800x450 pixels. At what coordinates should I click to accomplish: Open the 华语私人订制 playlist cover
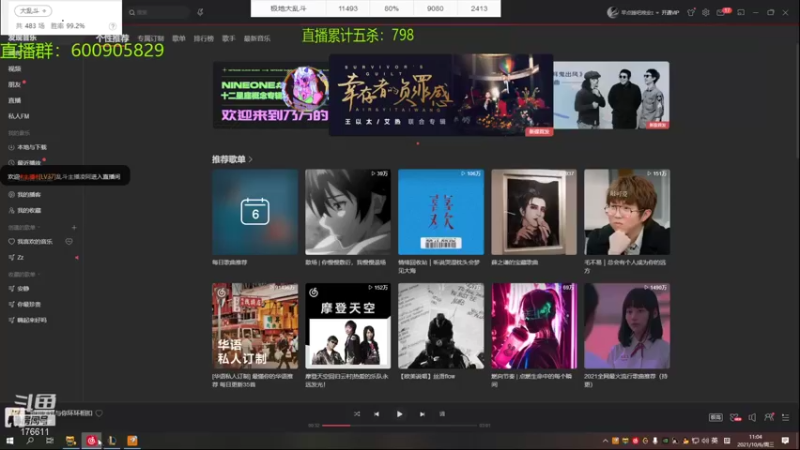(x=255, y=326)
